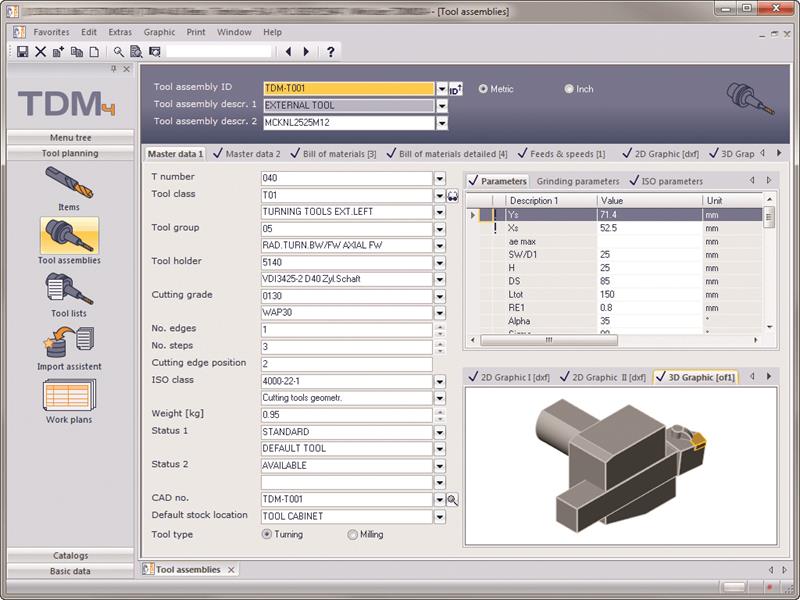Click the Cutting edge position field
Screen dimensions: 800x600
(x=346, y=364)
